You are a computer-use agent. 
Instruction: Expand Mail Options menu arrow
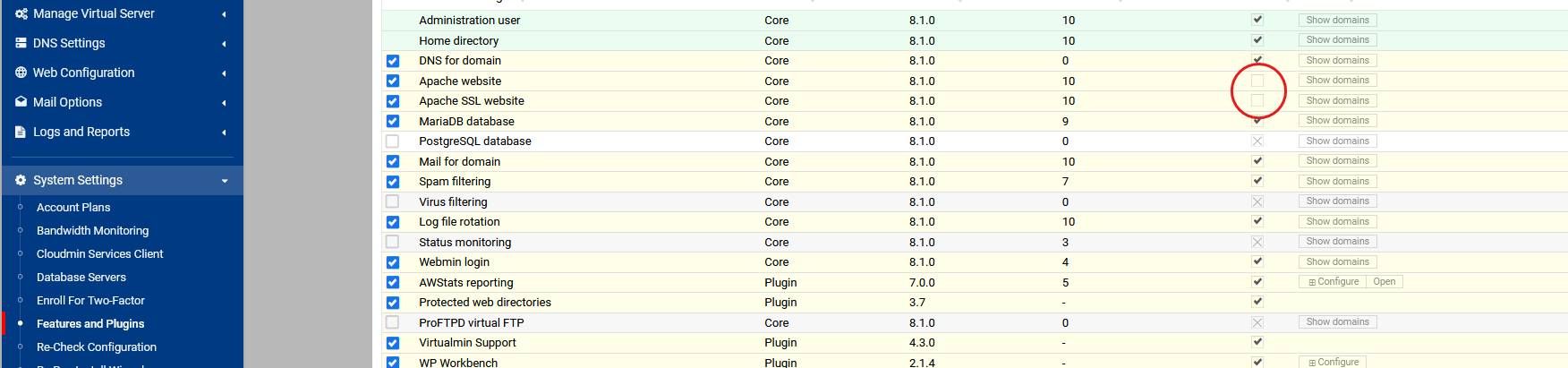pyautogui.click(x=224, y=103)
